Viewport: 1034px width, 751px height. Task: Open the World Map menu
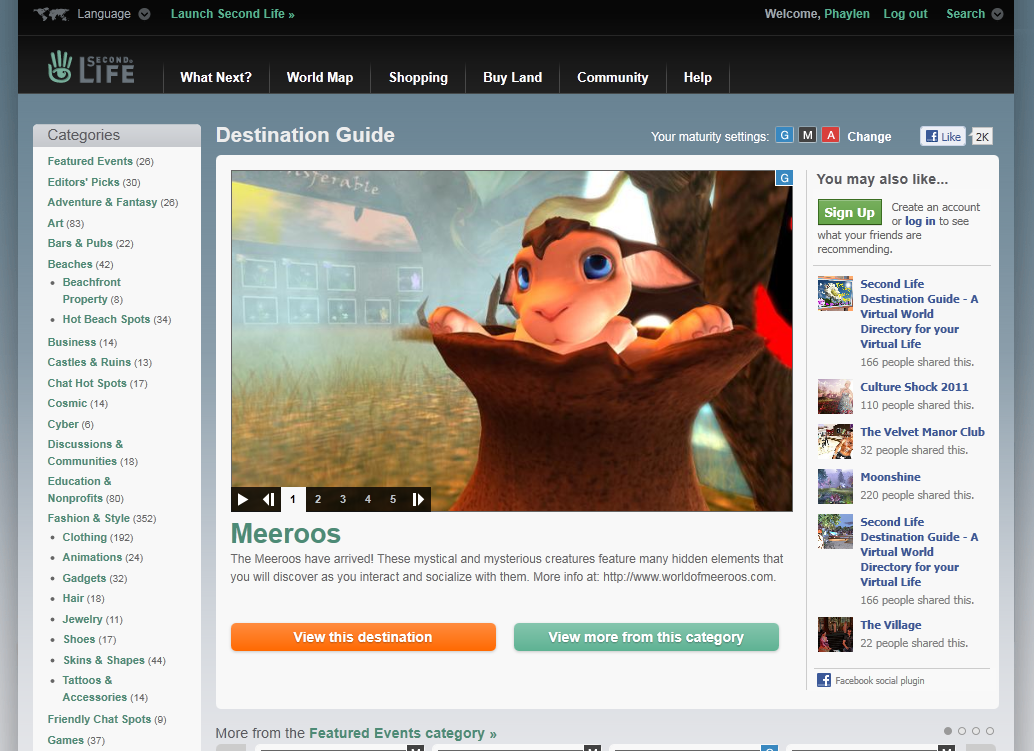[320, 78]
